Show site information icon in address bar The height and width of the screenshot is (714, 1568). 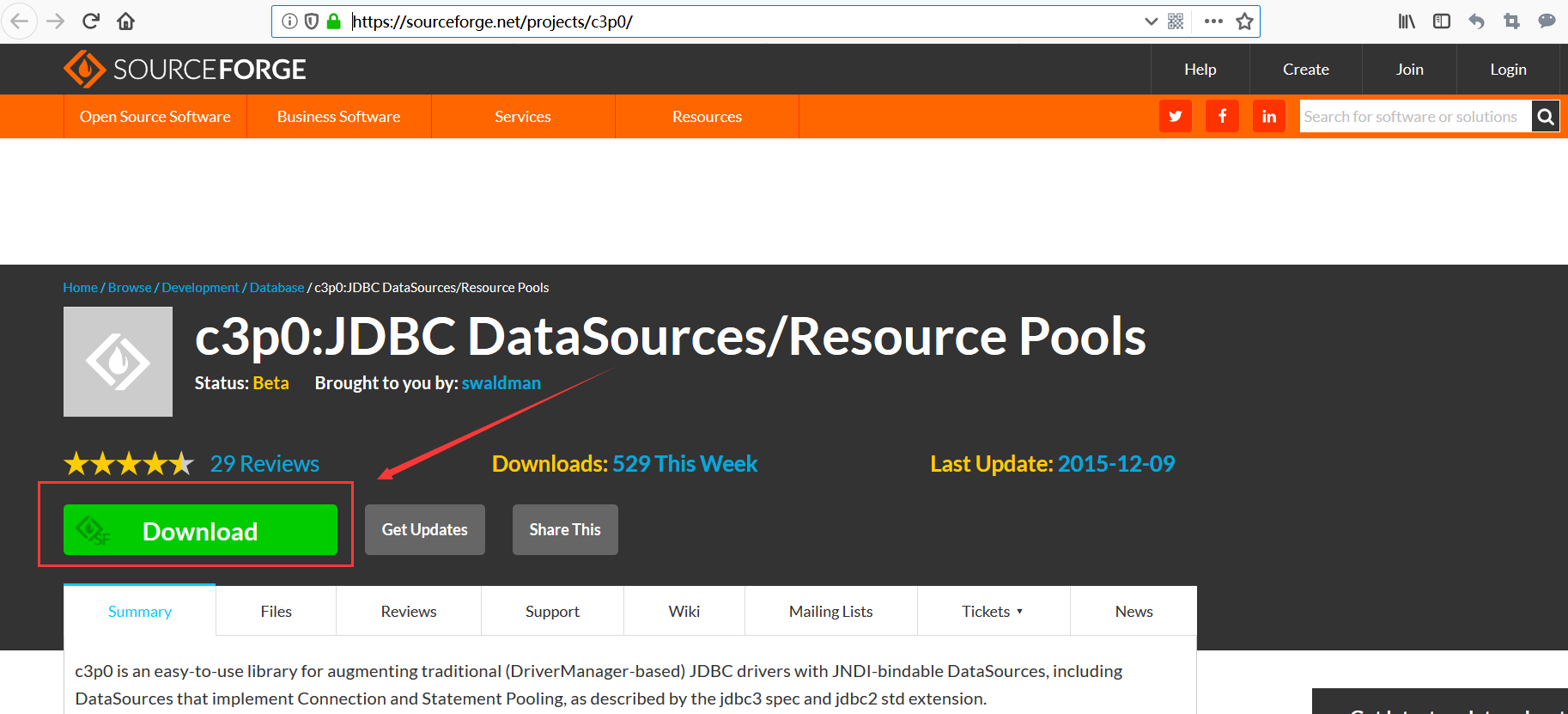tap(289, 21)
